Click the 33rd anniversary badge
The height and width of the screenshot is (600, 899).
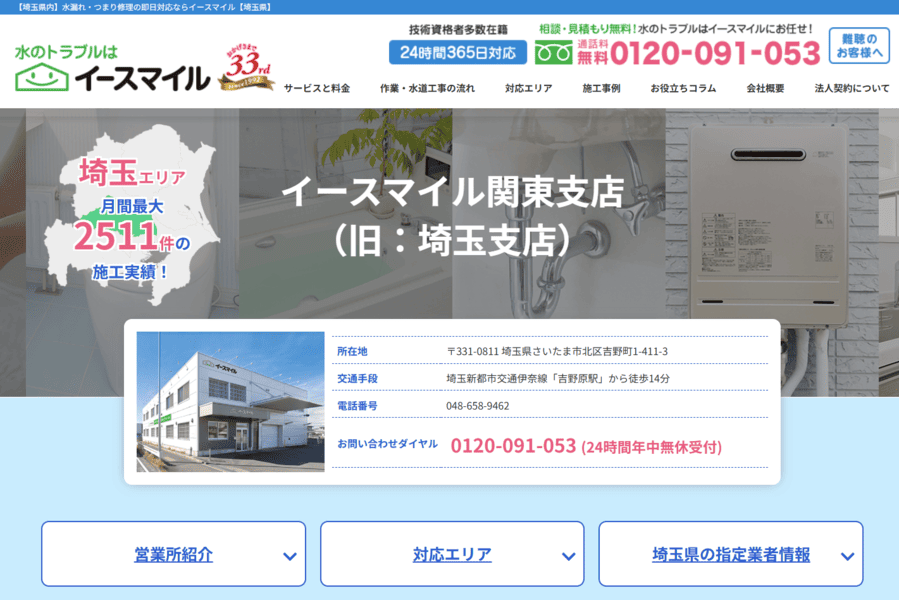pyautogui.click(x=247, y=68)
